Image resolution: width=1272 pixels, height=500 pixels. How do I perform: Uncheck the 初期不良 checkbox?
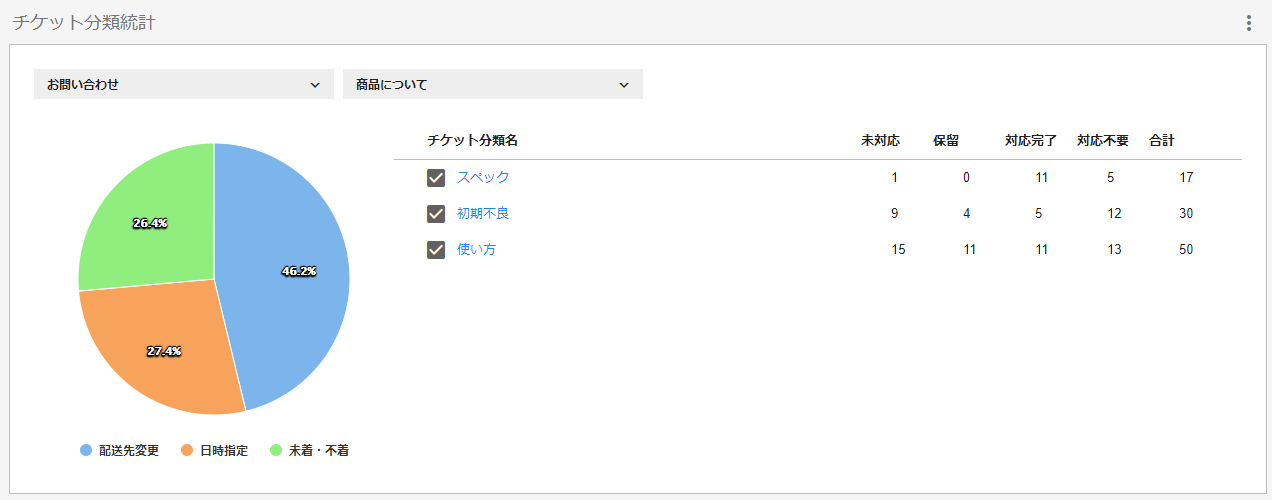[436, 214]
